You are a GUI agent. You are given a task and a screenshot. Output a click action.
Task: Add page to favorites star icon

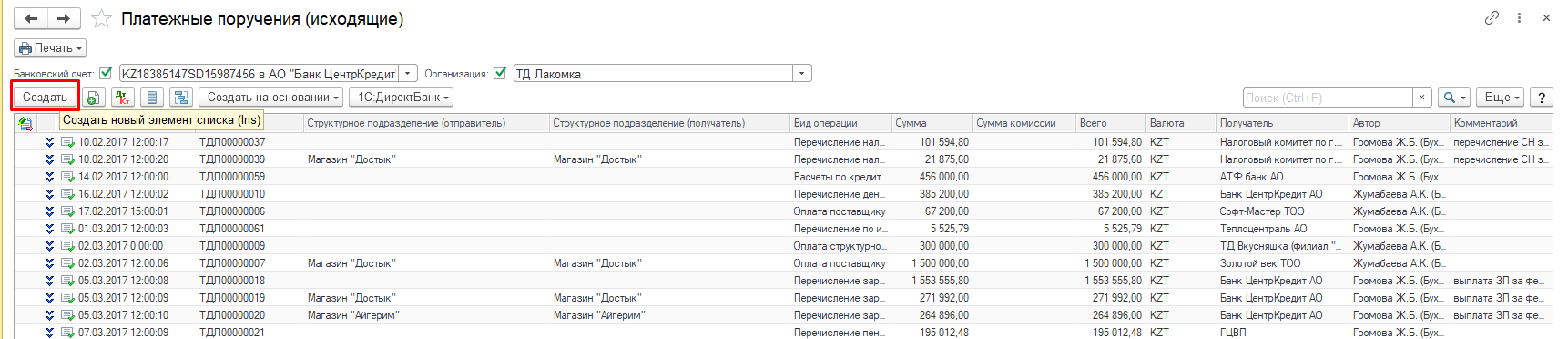(x=102, y=18)
